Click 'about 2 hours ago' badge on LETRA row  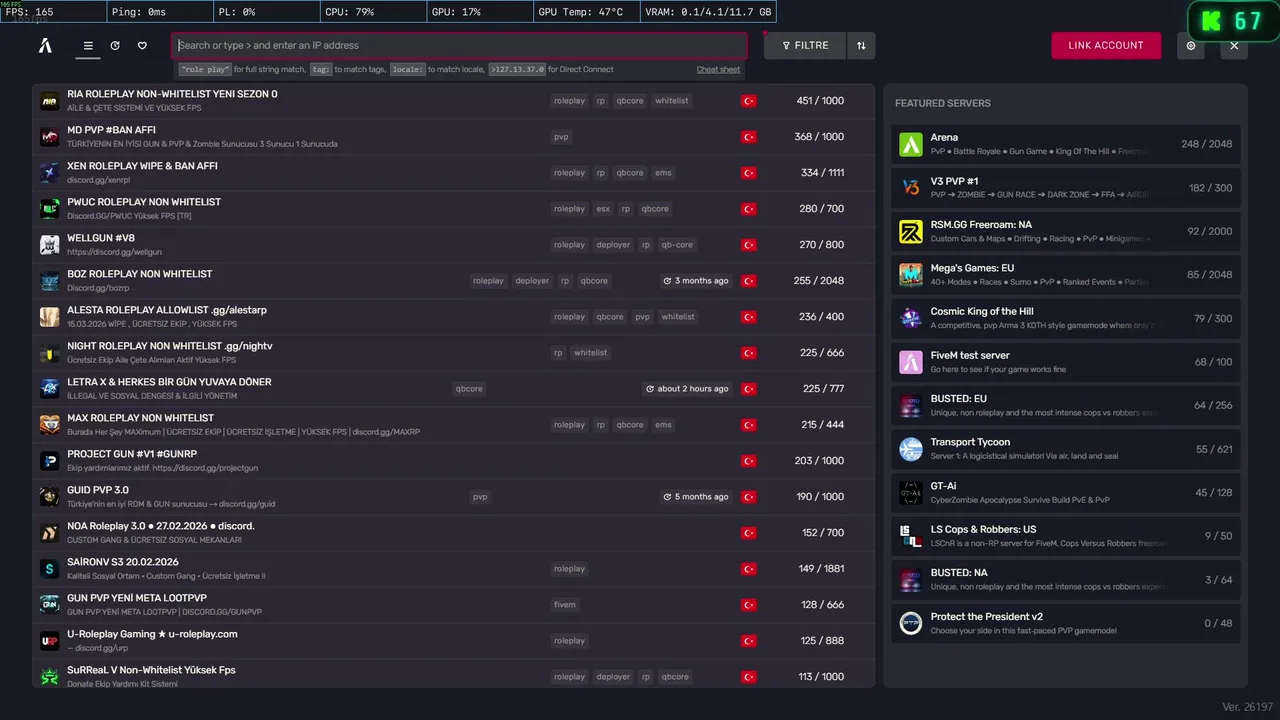pyautogui.click(x=687, y=389)
